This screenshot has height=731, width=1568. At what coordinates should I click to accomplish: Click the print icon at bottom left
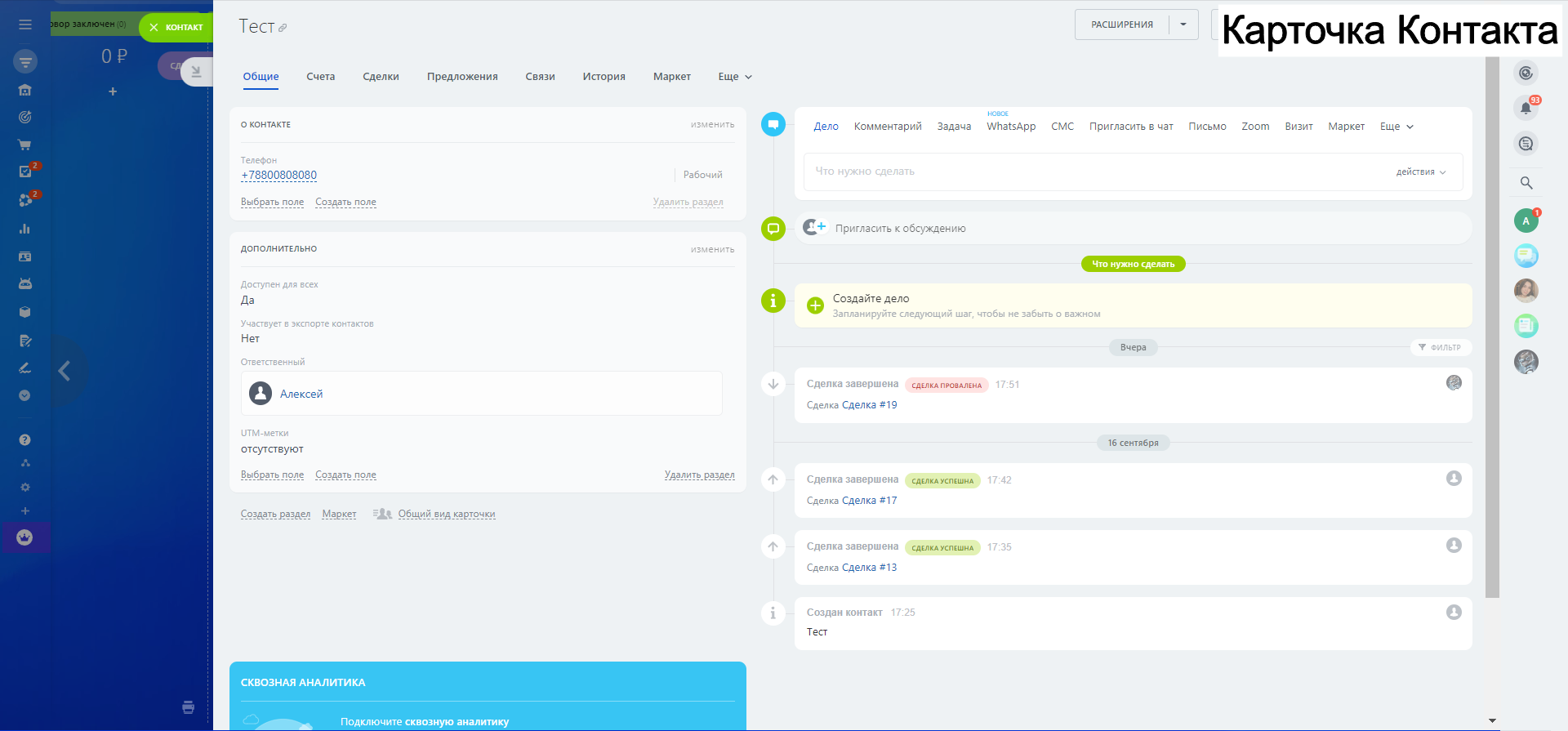coord(189,707)
